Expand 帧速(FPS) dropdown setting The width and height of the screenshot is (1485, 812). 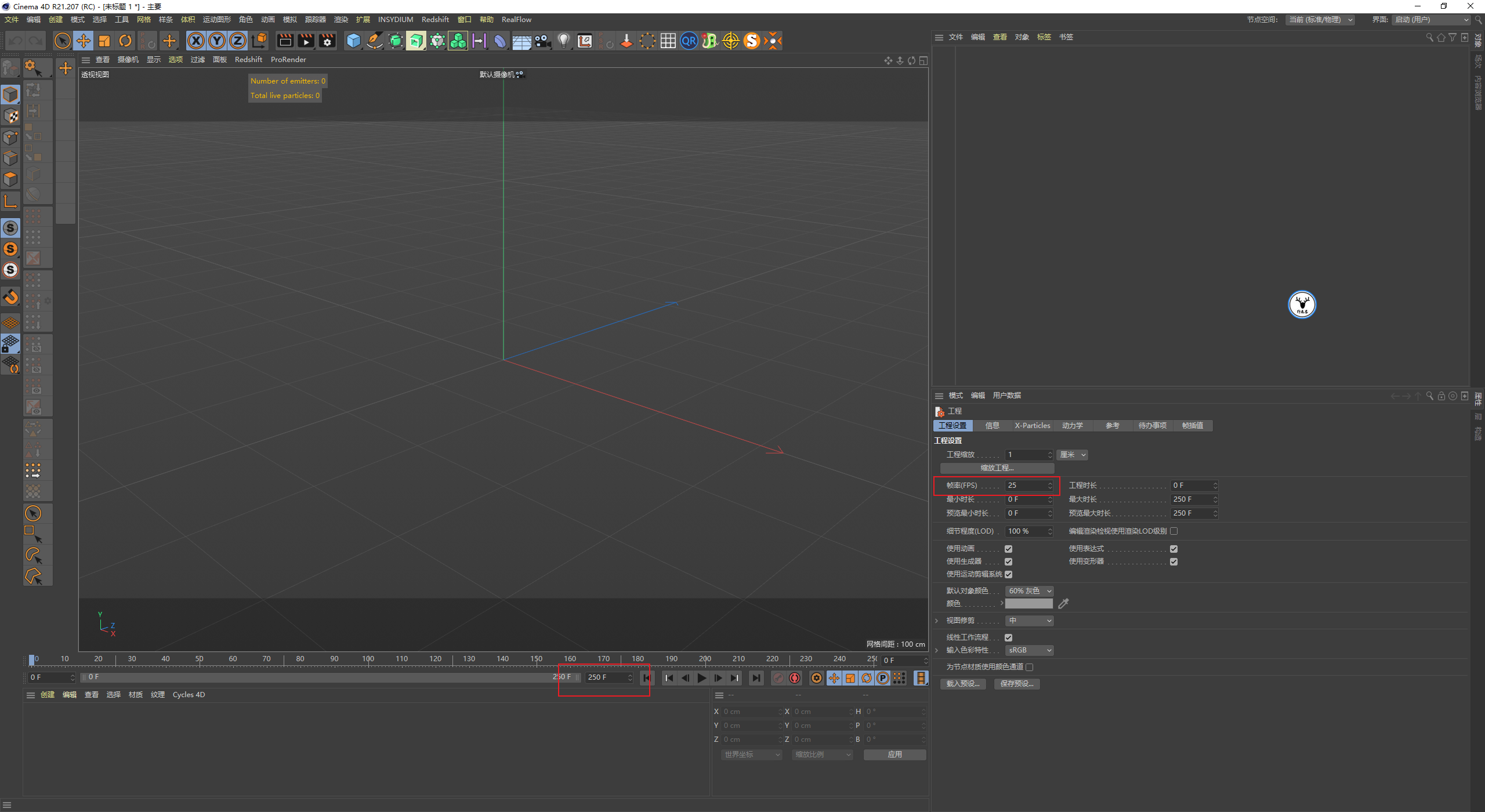click(1051, 485)
